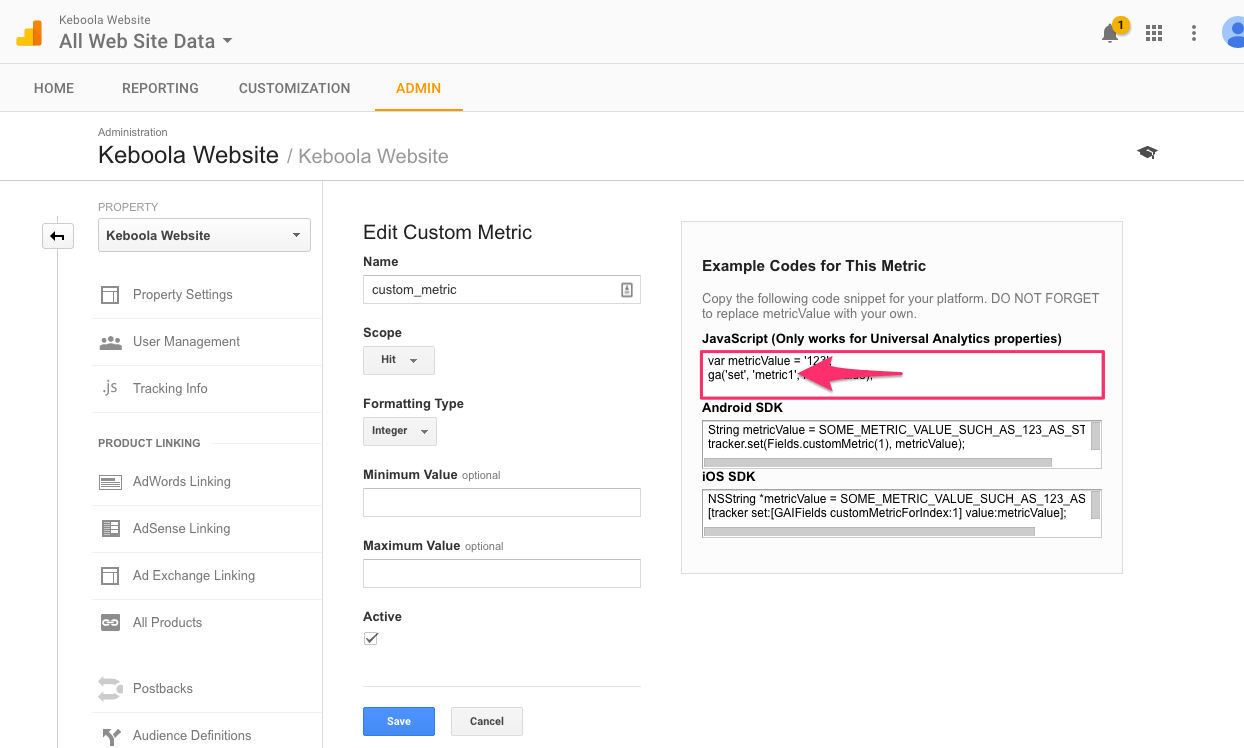
Task: Open All Products
Action: coord(167,623)
